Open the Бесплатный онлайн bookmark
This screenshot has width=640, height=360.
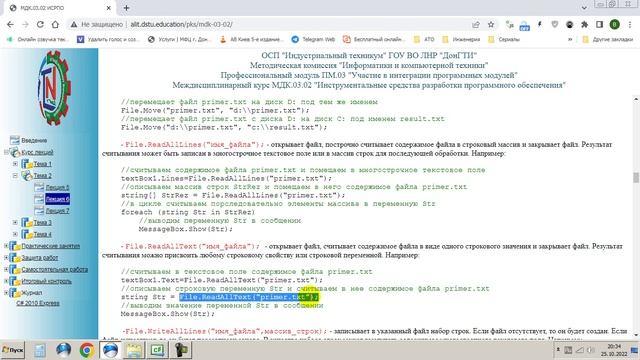(x=374, y=39)
